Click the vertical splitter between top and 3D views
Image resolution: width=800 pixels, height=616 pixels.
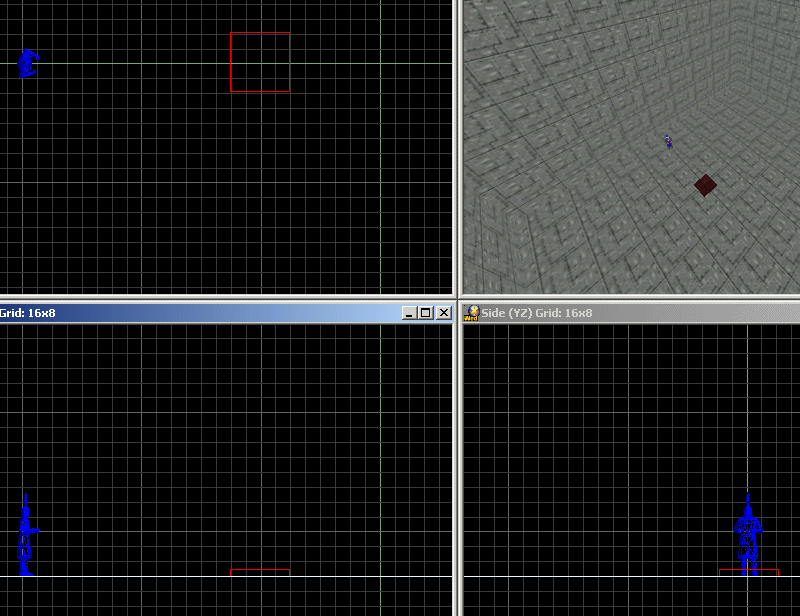(457, 150)
